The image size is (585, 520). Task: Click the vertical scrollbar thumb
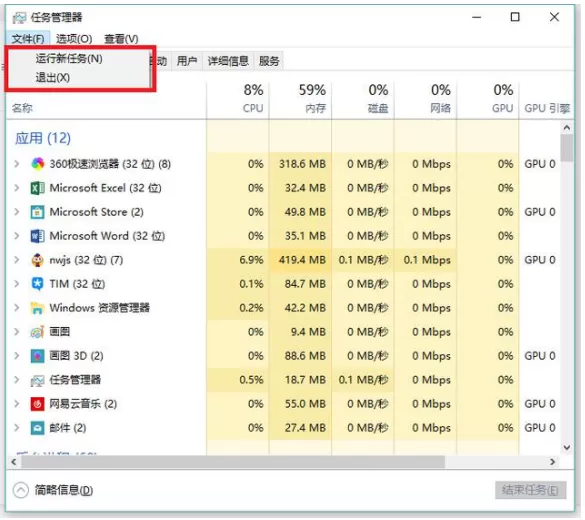(567, 148)
